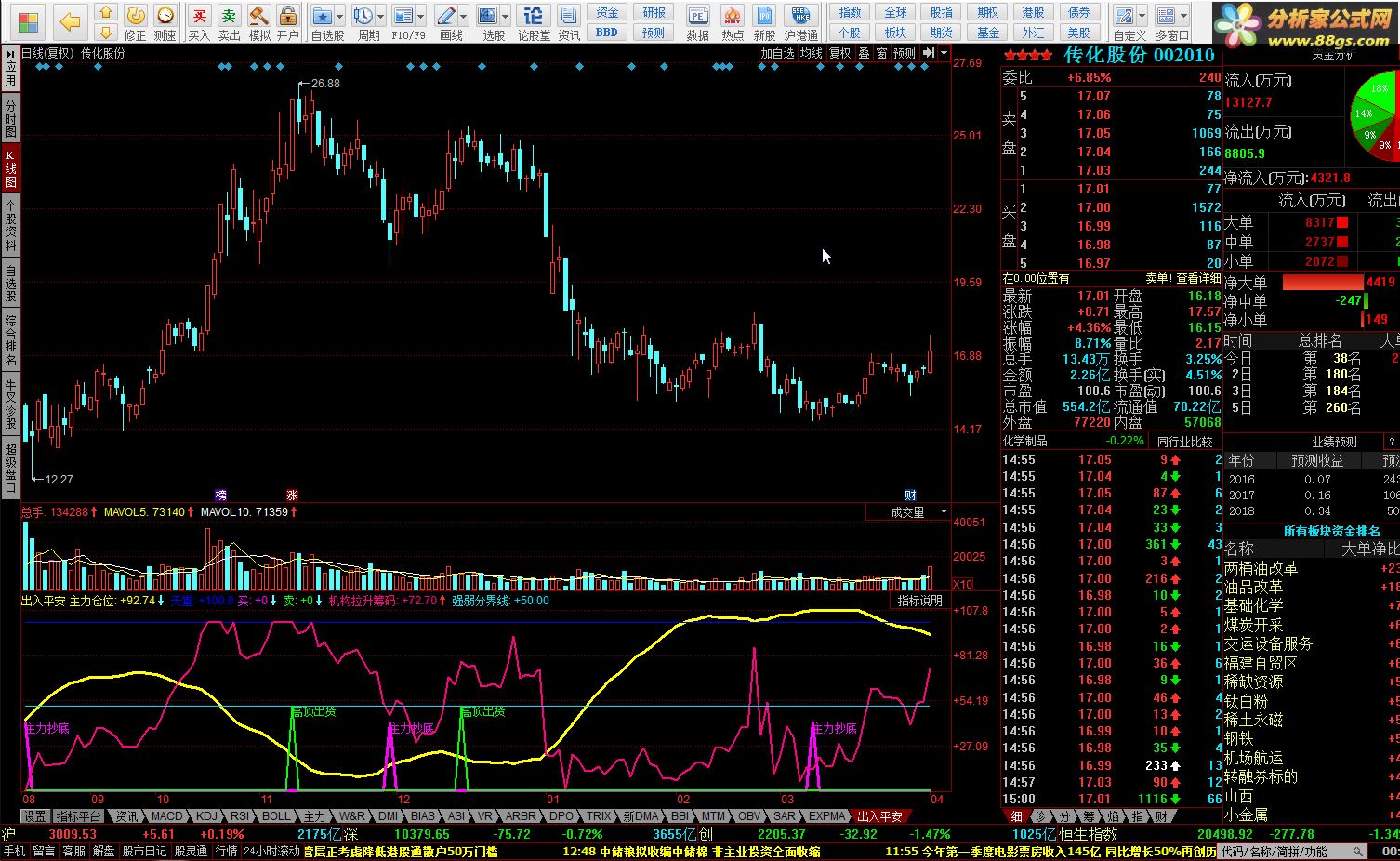Expand the 自定义 dropdown arrow
Screen dimensions: 1400x861
click(x=1142, y=16)
